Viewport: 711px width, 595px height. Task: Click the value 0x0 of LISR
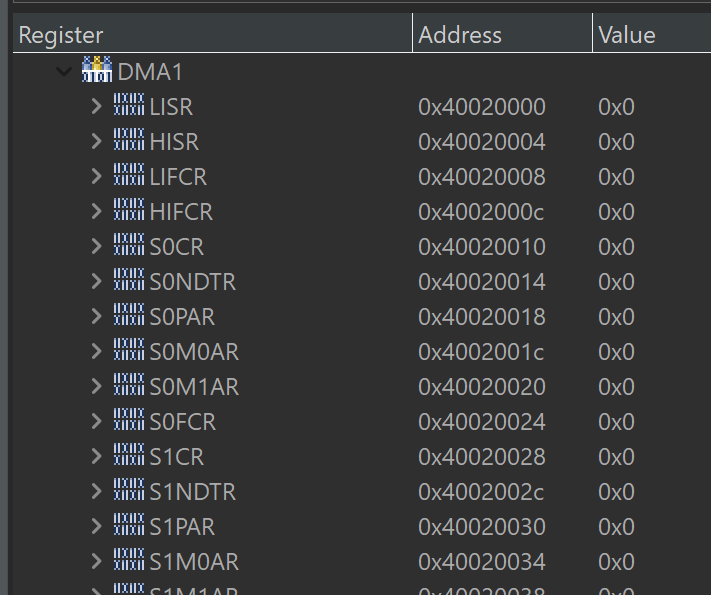click(x=616, y=107)
